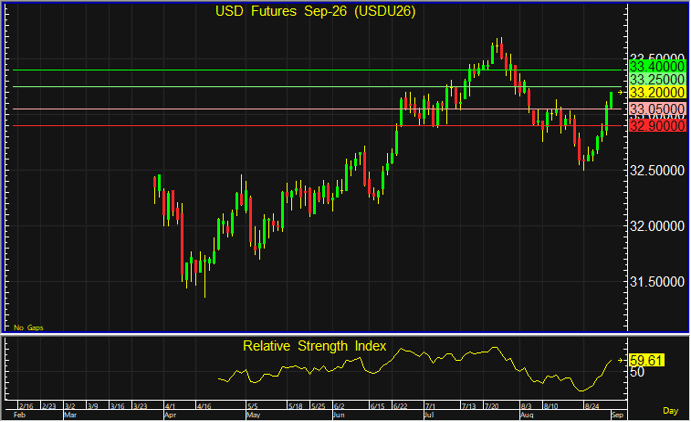Click the 3/23 date label
This screenshot has width=691, height=422.
pyautogui.click(x=140, y=406)
